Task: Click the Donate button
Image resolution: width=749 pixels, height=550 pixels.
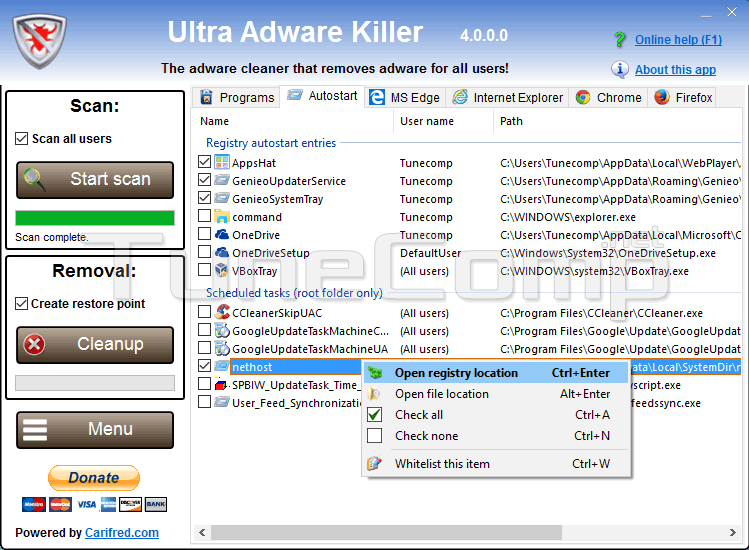Action: tap(94, 477)
